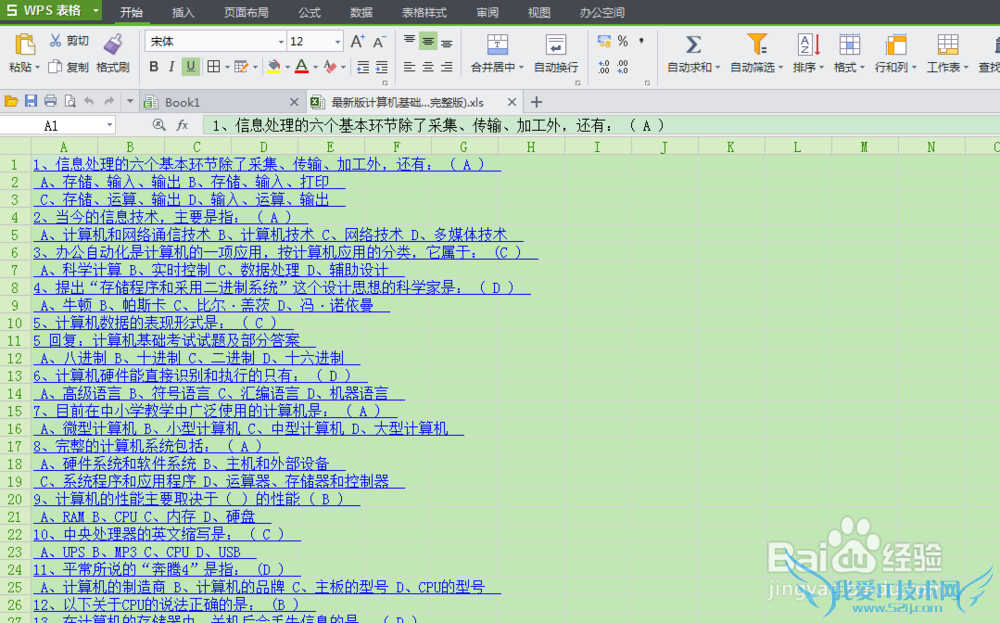Add new document tab plus button
This screenshot has width=1000, height=623.
(x=536, y=102)
